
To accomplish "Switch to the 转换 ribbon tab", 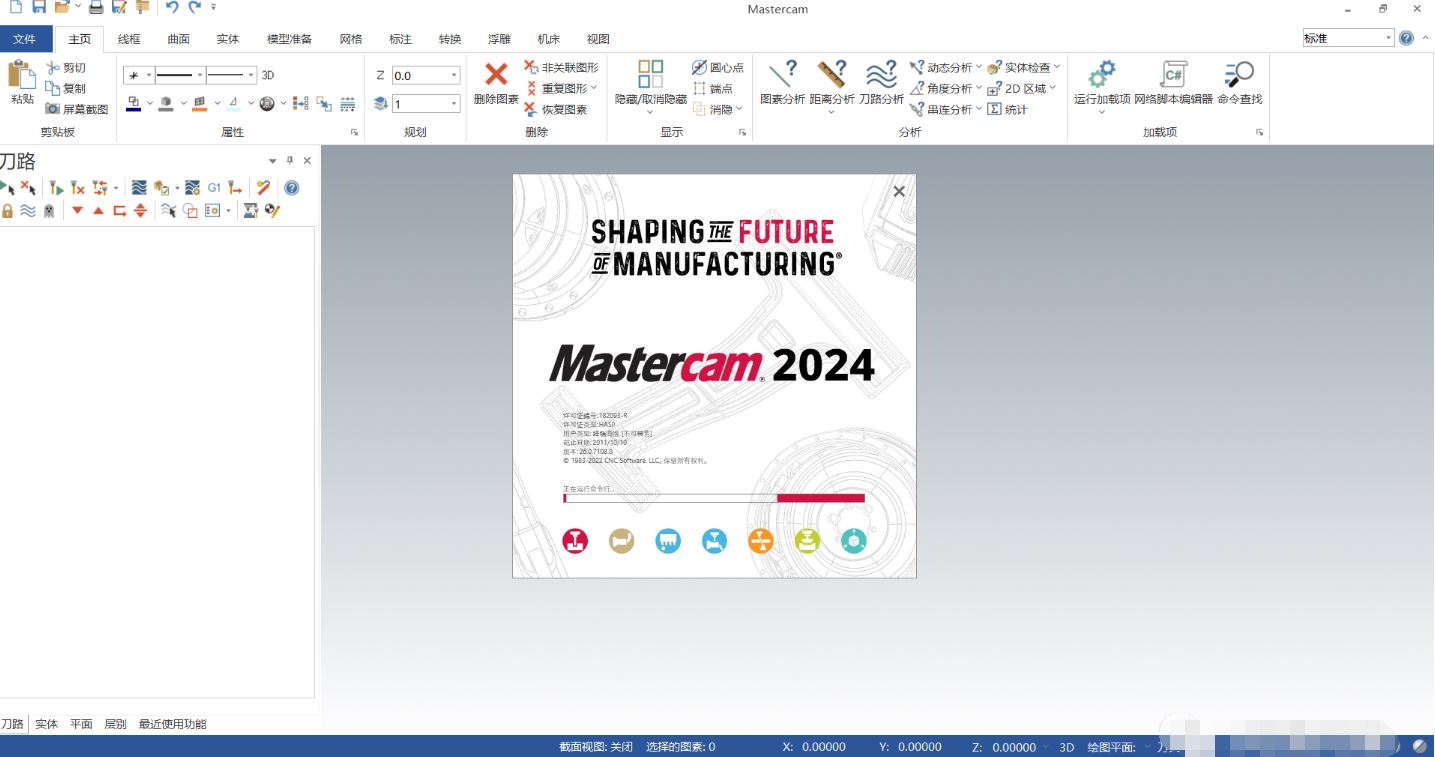I will (x=449, y=39).
